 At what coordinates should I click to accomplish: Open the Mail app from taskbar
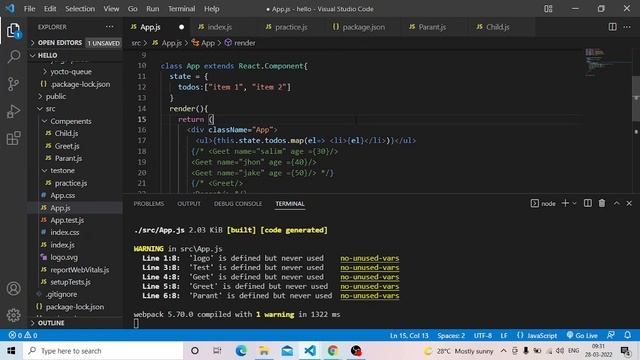[x=287, y=351]
